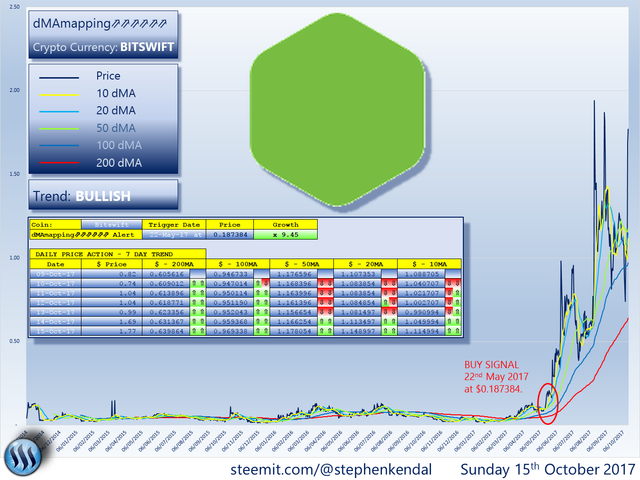Open the steemit.com/@stephenkendal link

331,469
